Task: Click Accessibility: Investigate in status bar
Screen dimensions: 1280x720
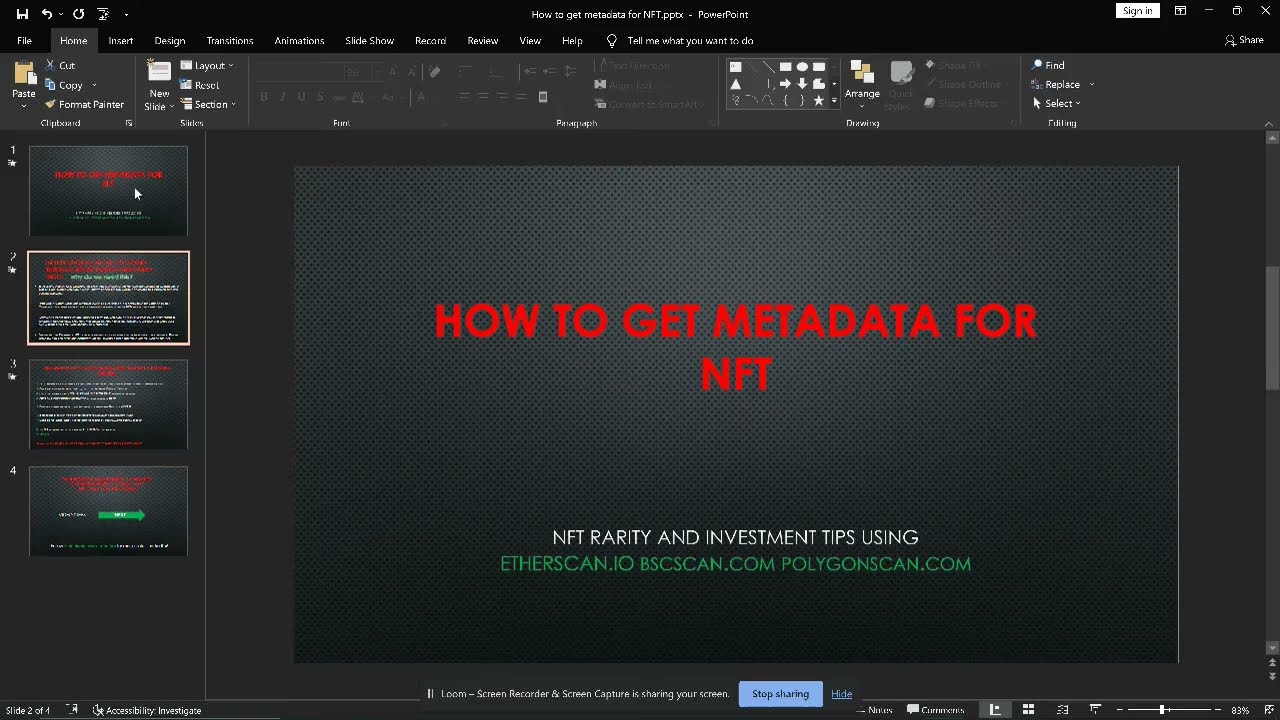Action: [x=147, y=710]
